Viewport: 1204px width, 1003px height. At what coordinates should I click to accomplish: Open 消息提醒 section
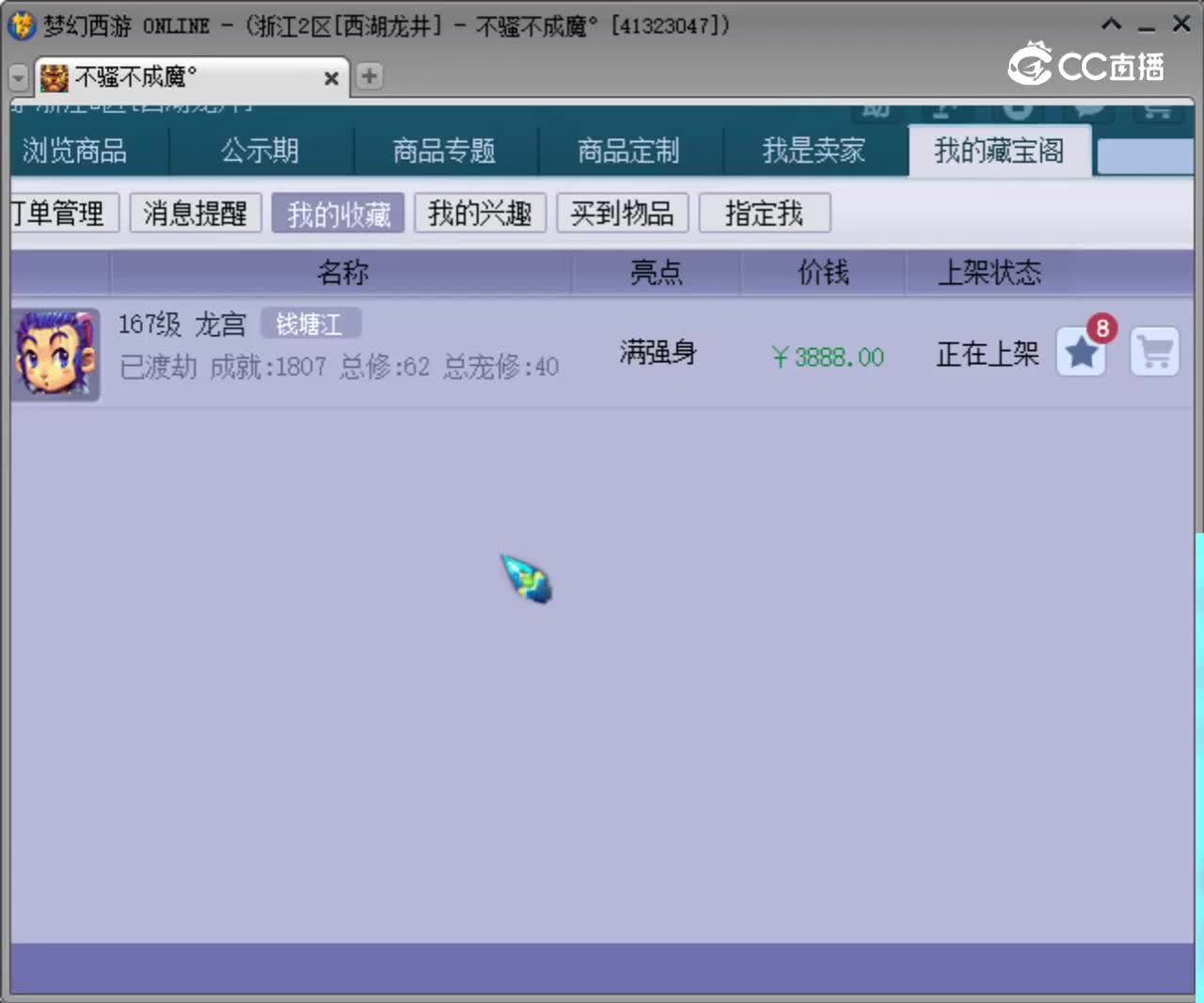[x=196, y=213]
